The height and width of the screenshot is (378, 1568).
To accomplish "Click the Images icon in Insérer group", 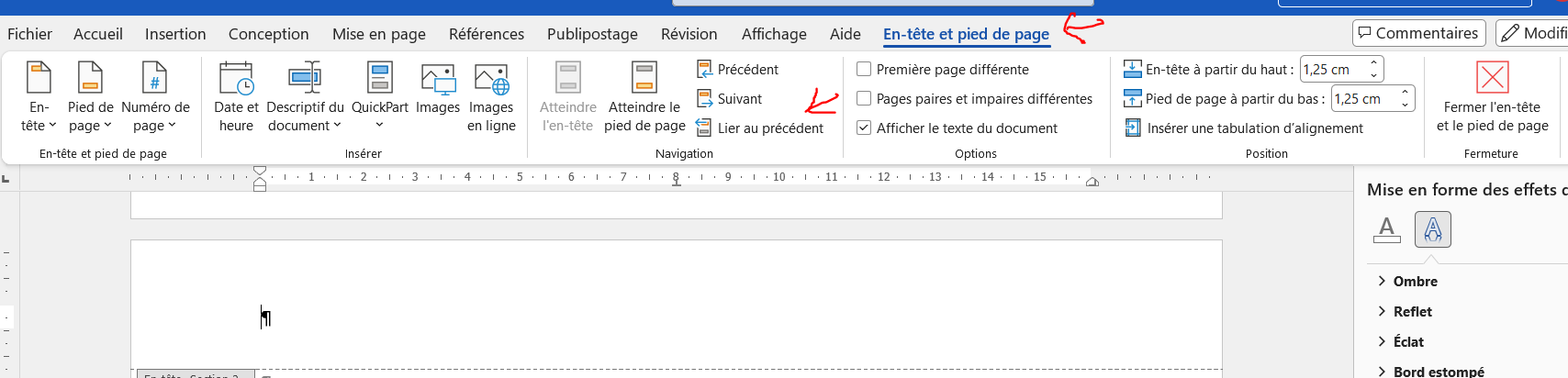I will [x=438, y=89].
